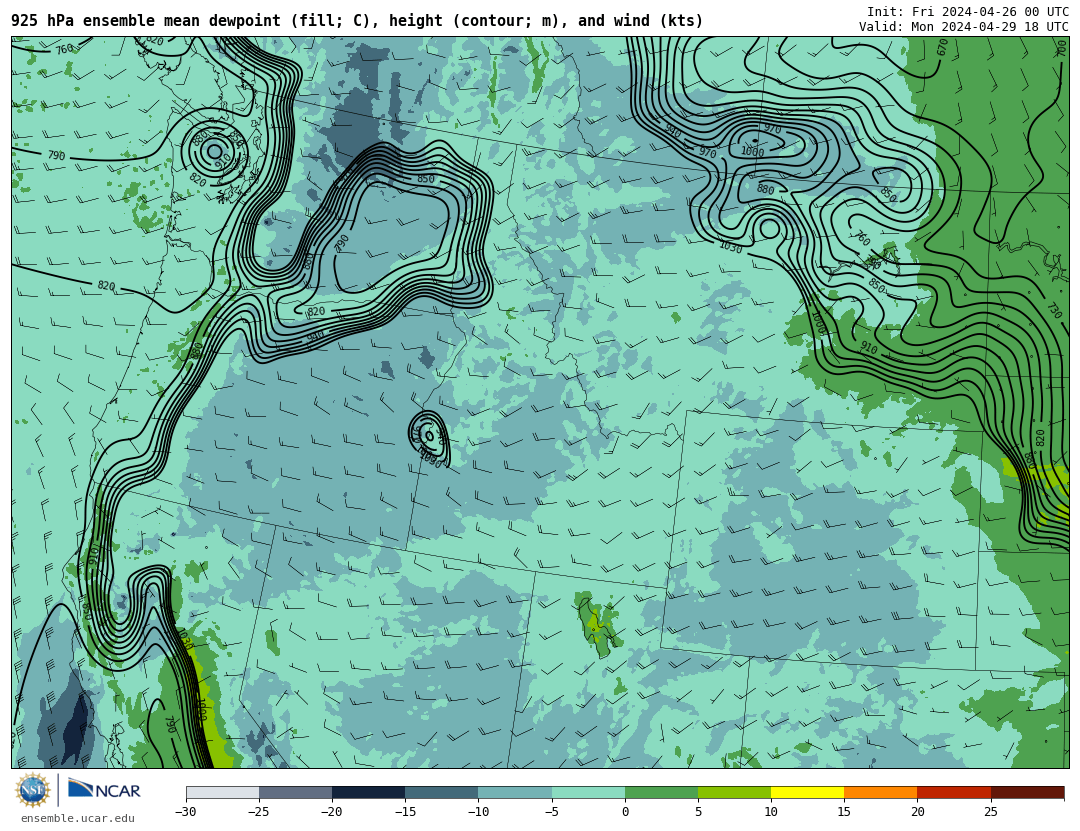Image resolution: width=1080 pixels, height=831 pixels.
Task: Pick the light grey -30 to -25 swatch
Action: pos(222,793)
